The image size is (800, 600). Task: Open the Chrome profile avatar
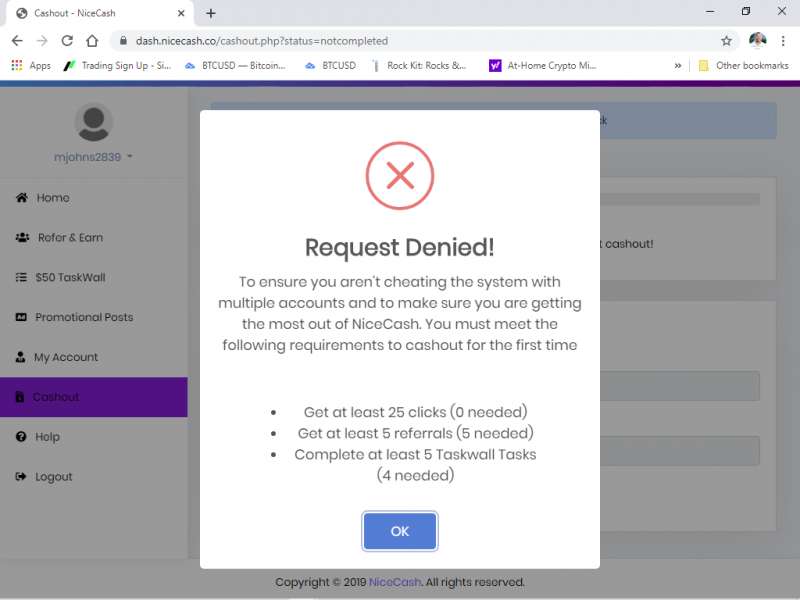(x=758, y=40)
